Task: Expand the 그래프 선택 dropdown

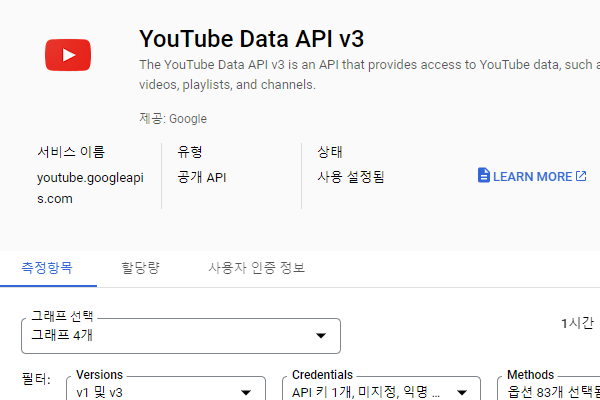Action: click(181, 336)
